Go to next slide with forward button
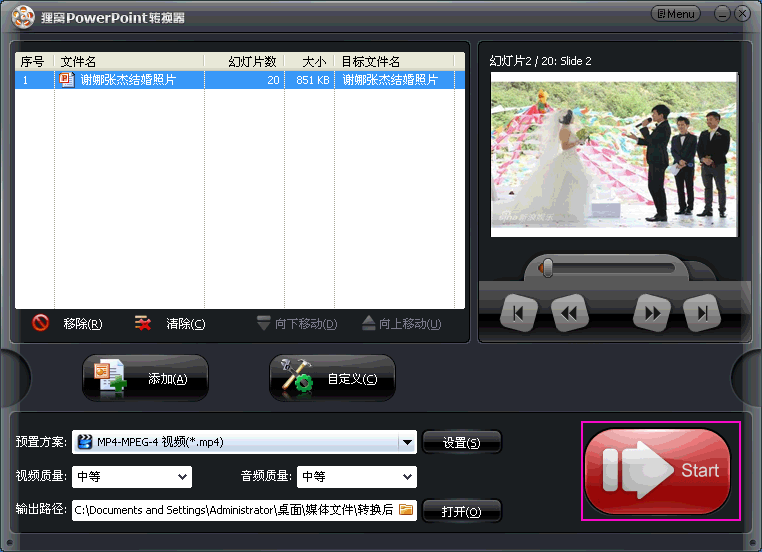 point(652,313)
